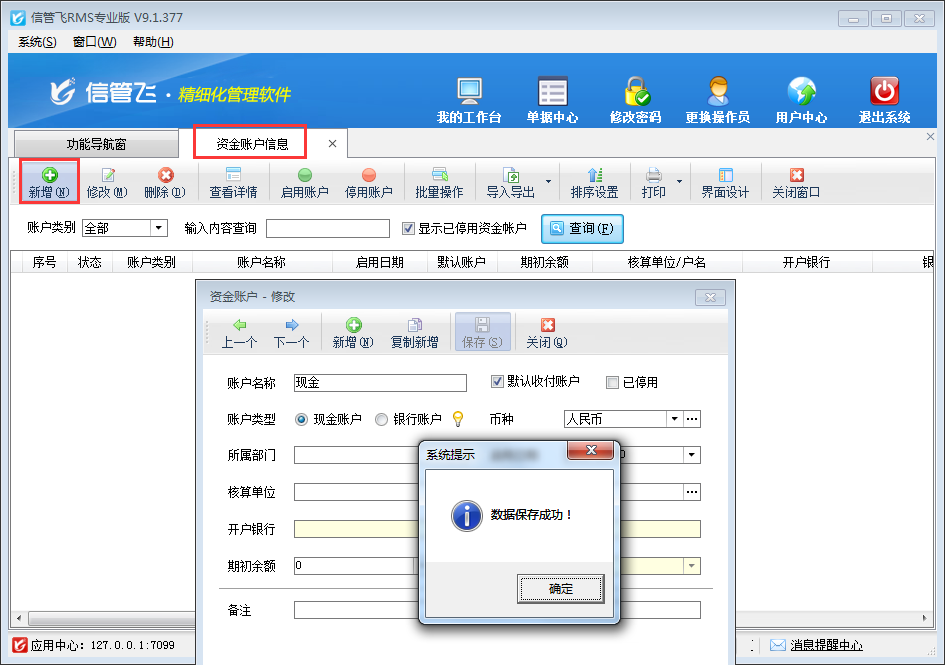Click the 账户名称 input field
The image size is (945, 665).
pos(380,382)
